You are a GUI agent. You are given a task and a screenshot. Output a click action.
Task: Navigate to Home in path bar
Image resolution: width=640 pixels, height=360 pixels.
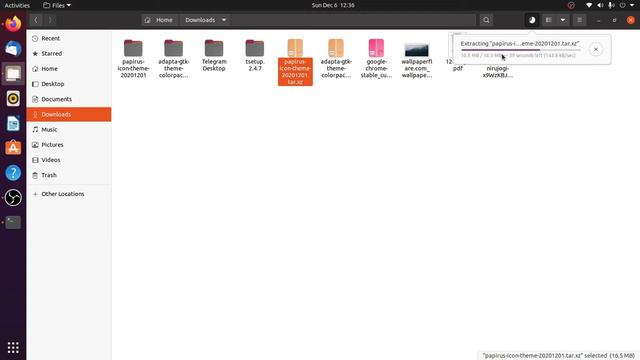pyautogui.click(x=160, y=20)
